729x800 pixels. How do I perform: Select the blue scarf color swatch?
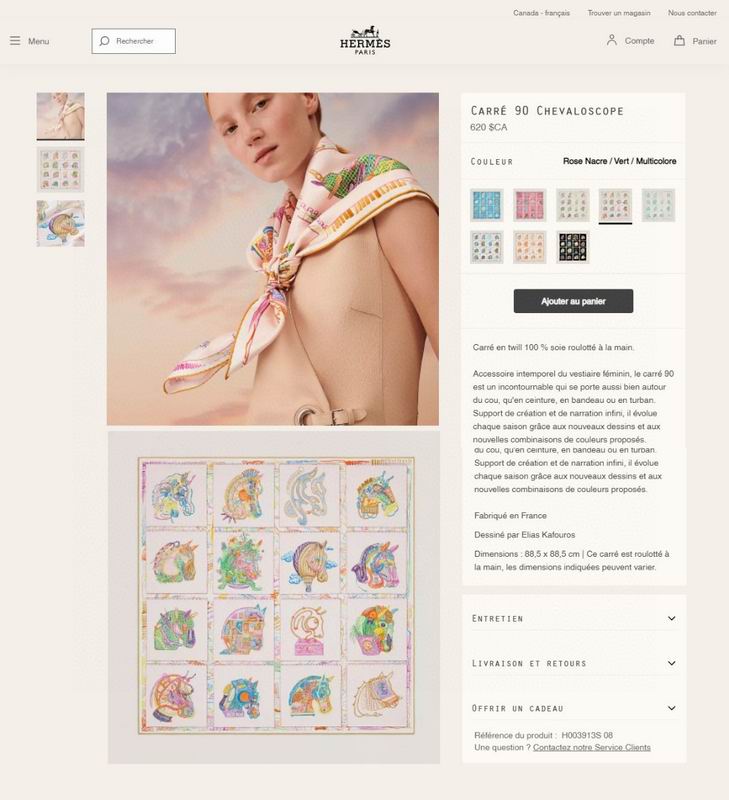[487, 205]
